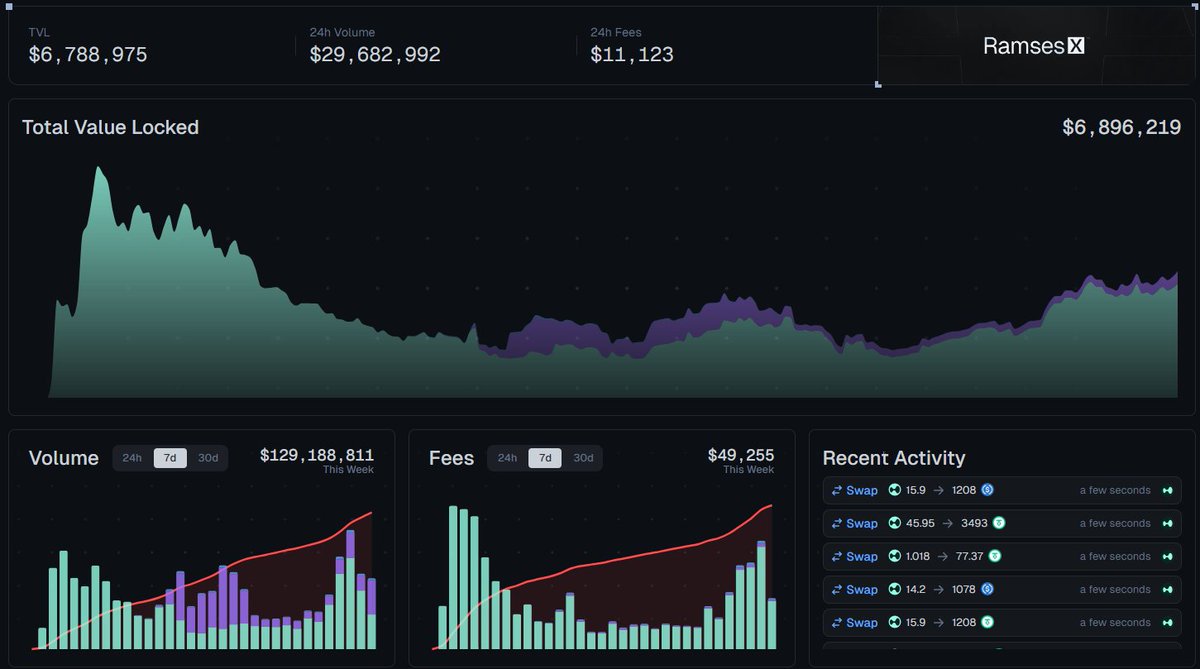
Task: Click the 'a few seconds' timestamp in the 45.95 row
Action: click(1115, 523)
